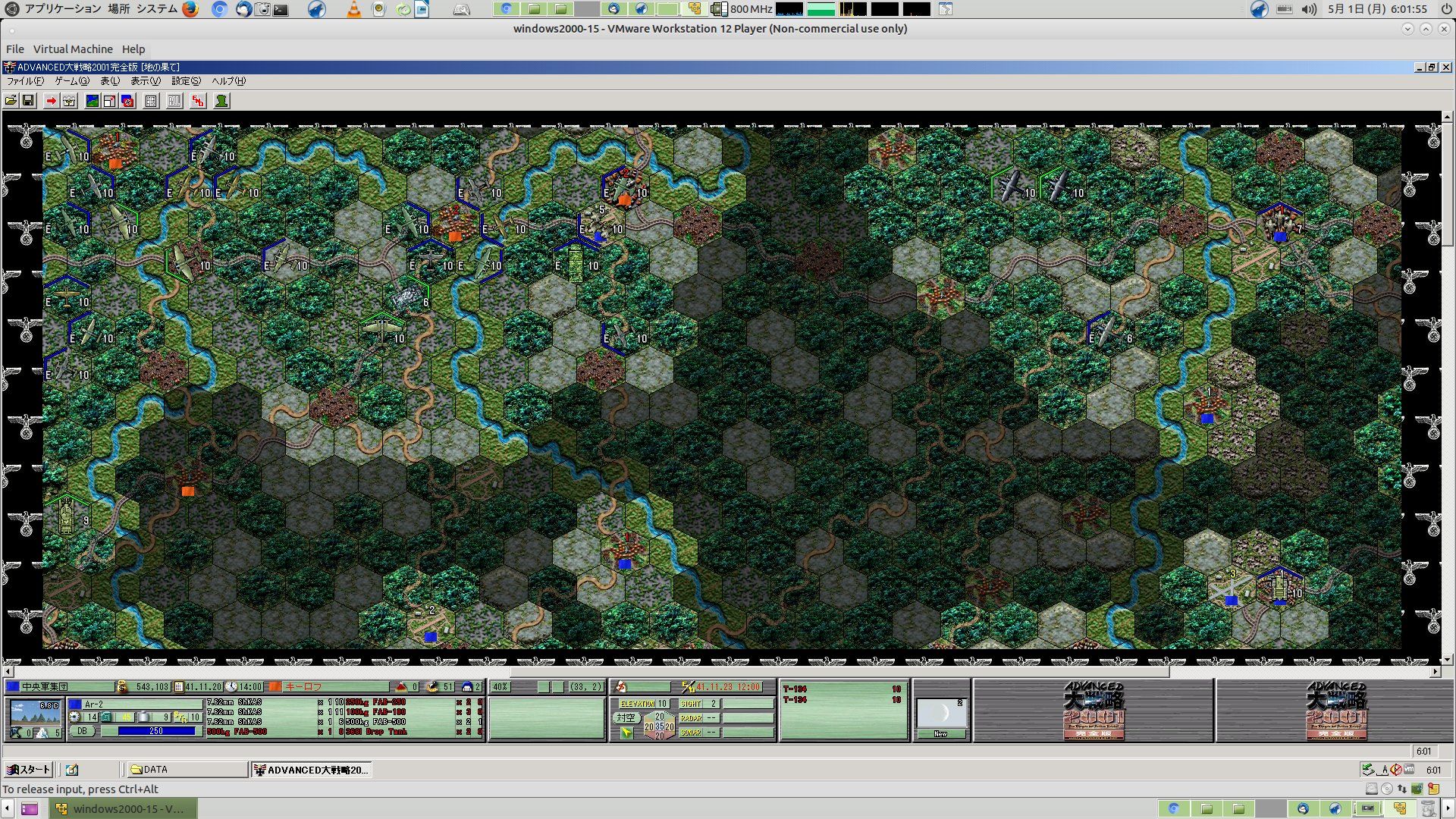Screen dimensions: 1456x819
Task: Click the New button under moon panel
Action: pyautogui.click(x=940, y=734)
